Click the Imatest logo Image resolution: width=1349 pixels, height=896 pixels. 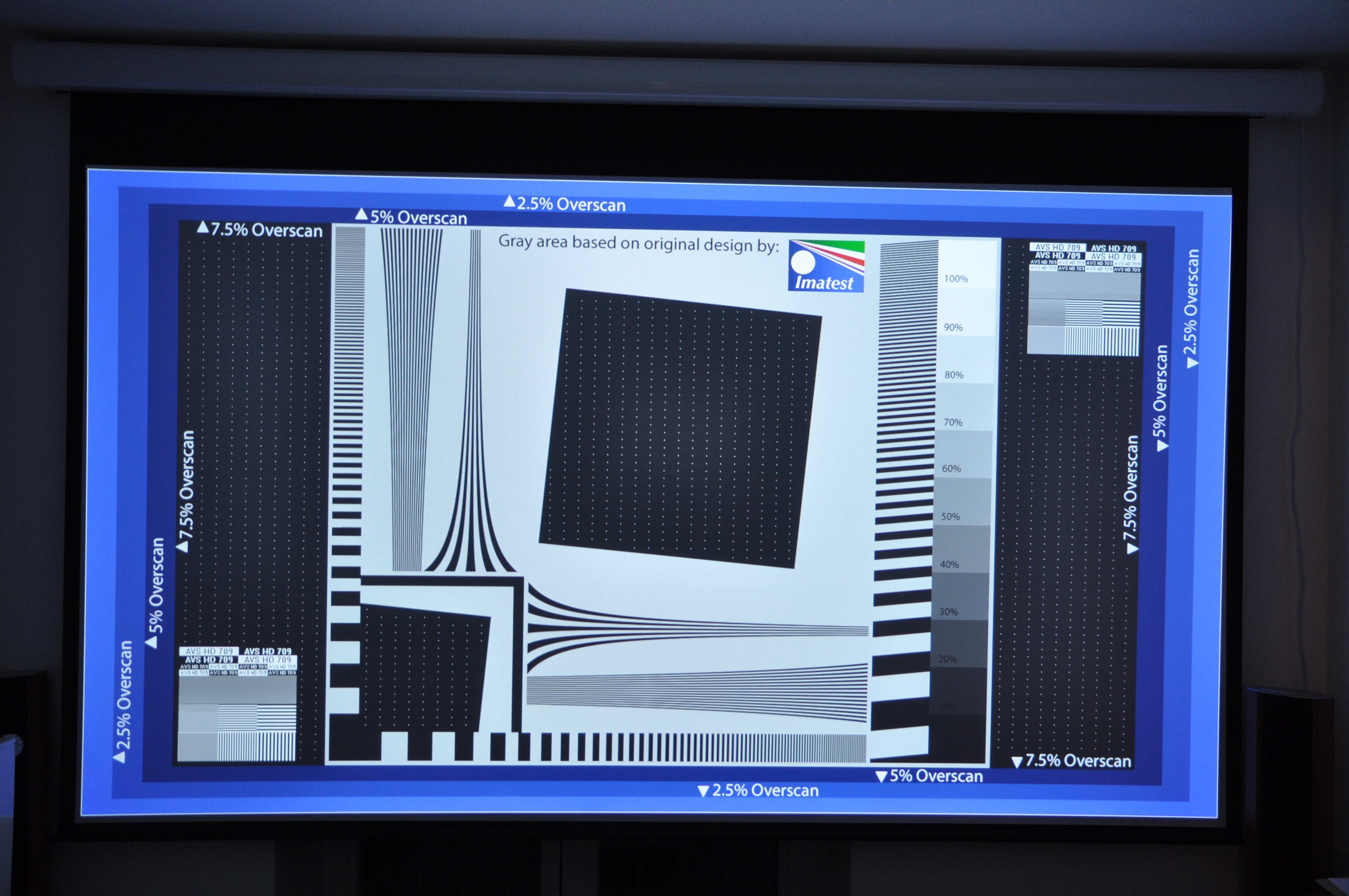pyautogui.click(x=826, y=266)
